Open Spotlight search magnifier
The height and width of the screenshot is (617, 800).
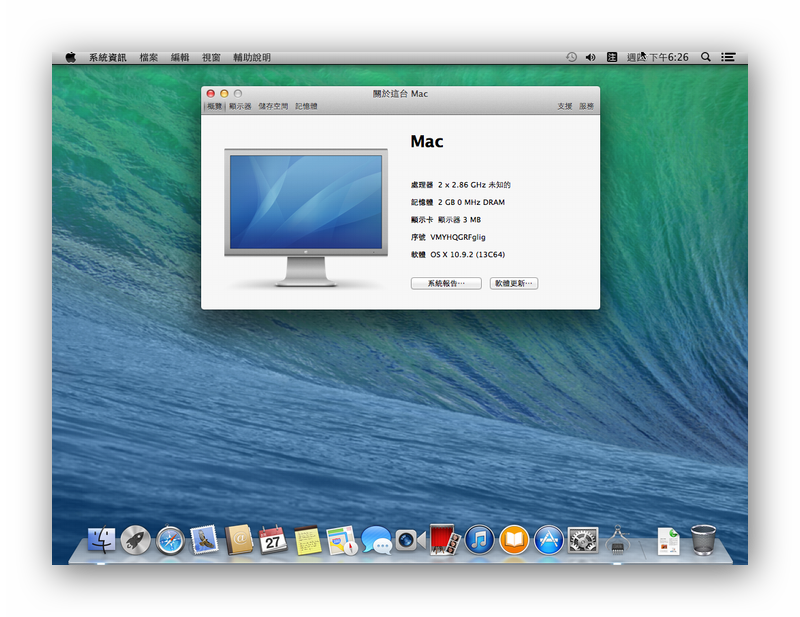click(x=706, y=57)
